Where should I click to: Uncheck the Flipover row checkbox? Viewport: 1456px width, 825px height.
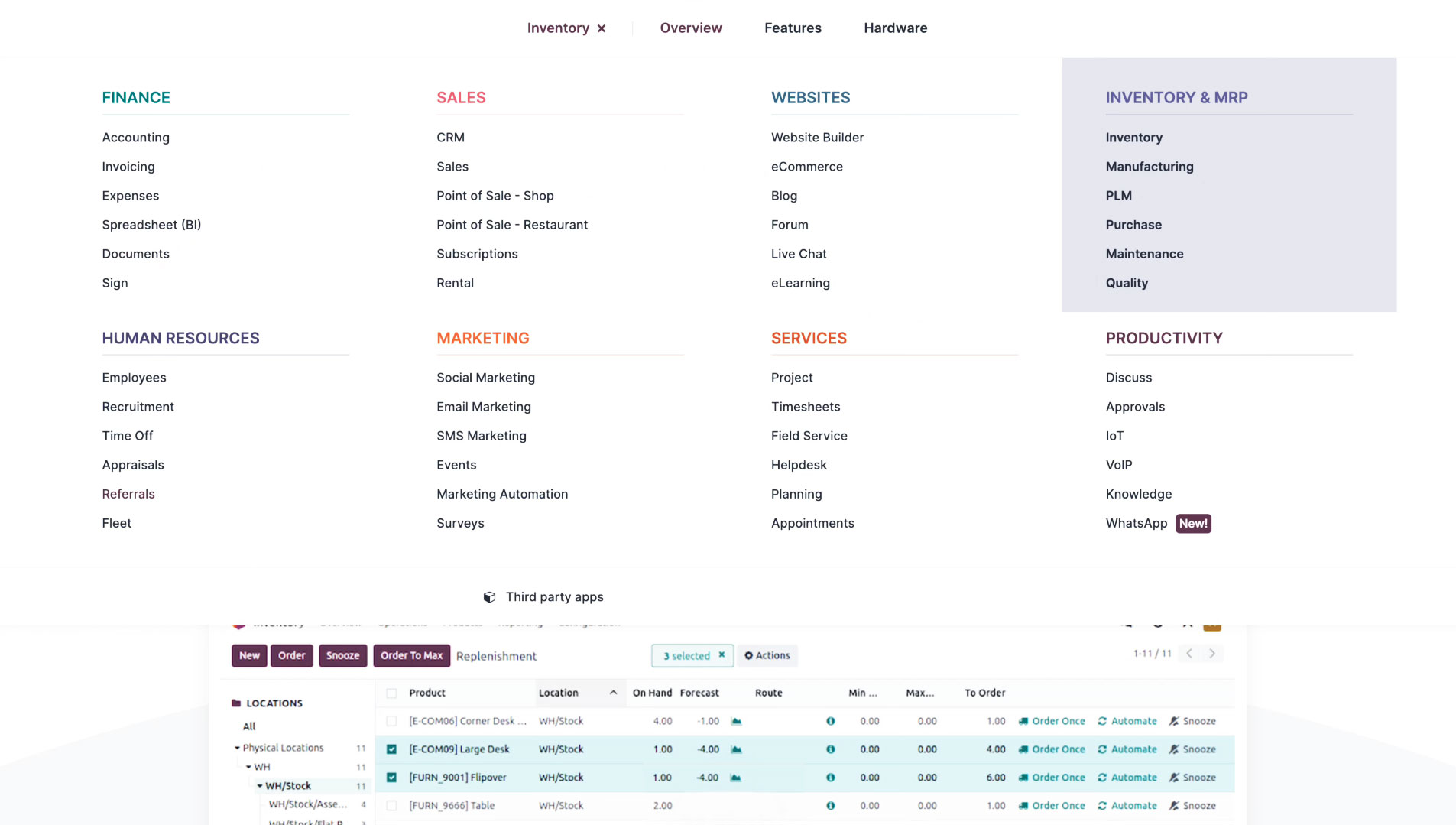391,778
